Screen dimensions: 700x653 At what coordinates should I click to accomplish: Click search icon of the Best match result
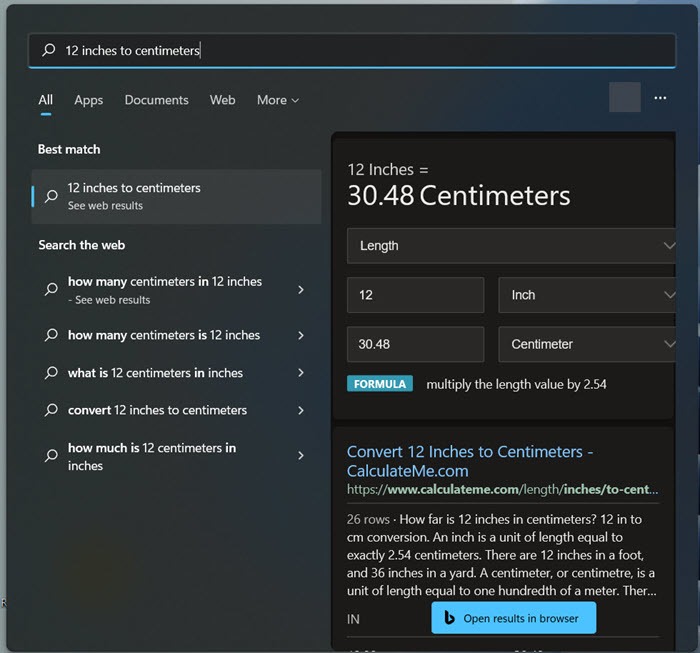pyautogui.click(x=52, y=196)
